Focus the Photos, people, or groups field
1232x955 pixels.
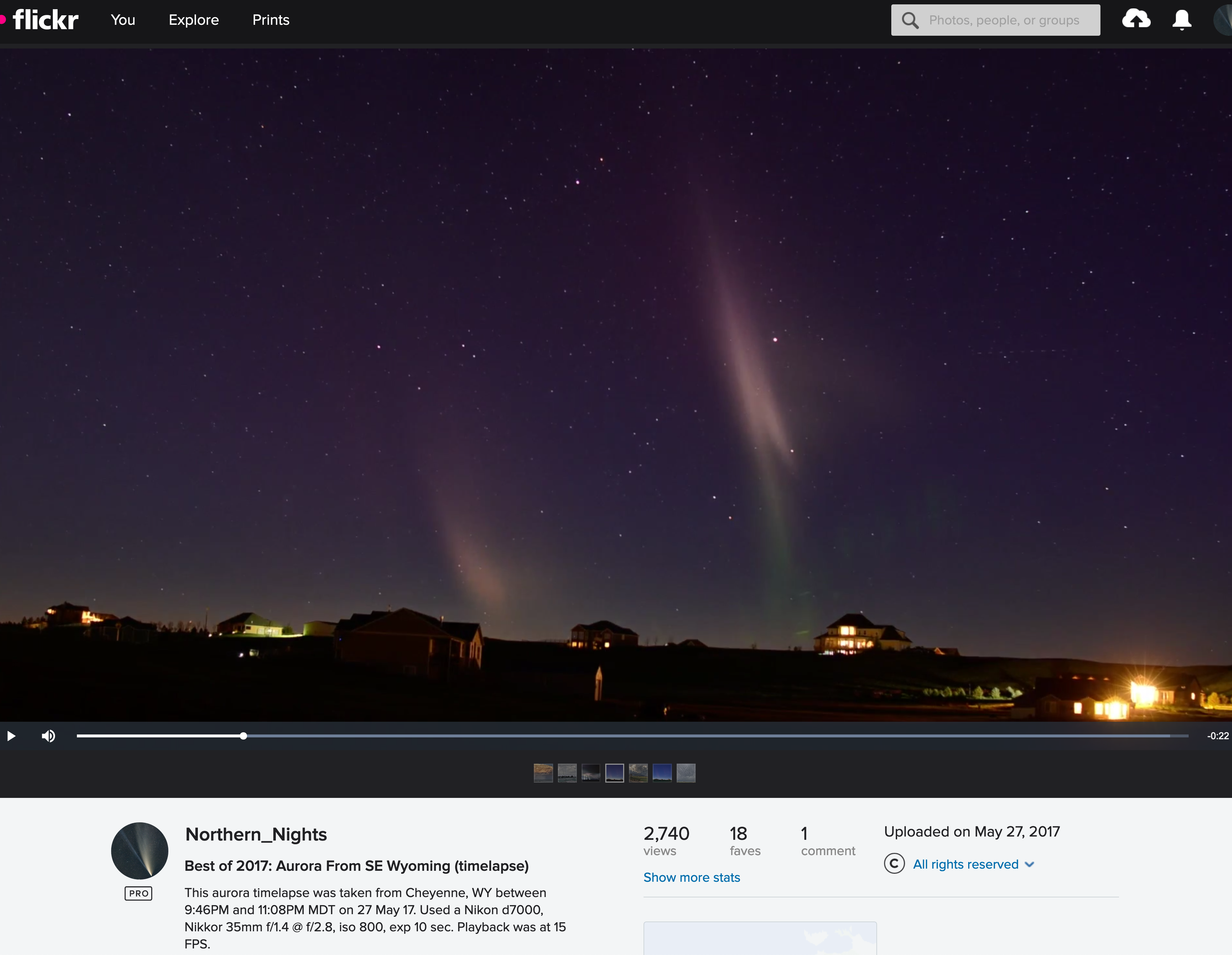pos(1004,20)
